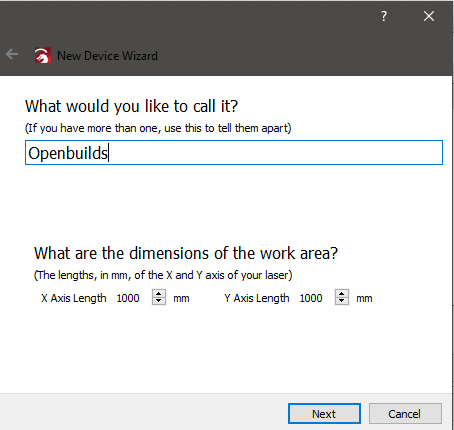Click the Y Axis Length label

pos(257,298)
